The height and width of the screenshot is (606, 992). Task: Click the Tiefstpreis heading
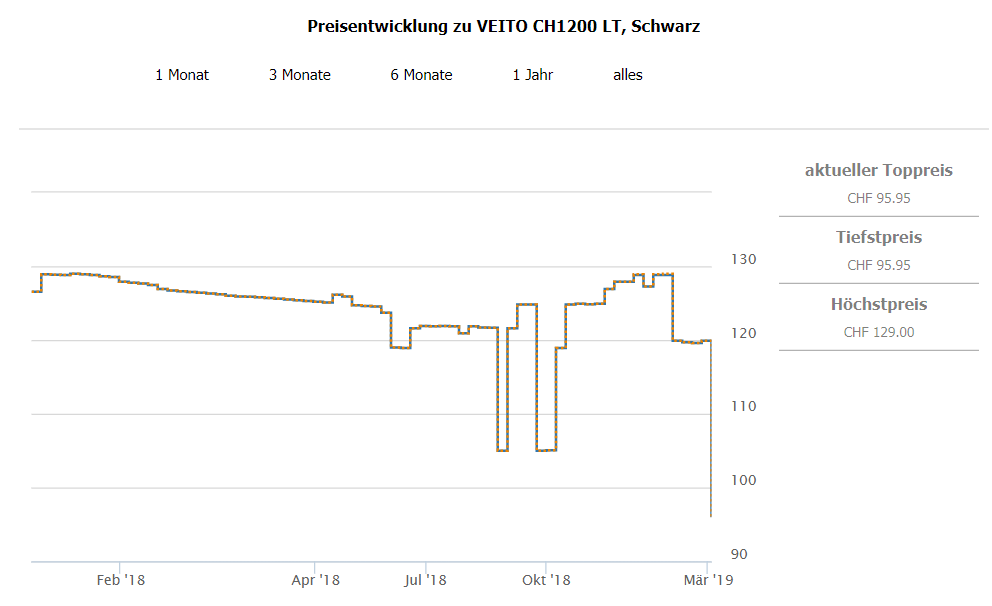coord(878,237)
